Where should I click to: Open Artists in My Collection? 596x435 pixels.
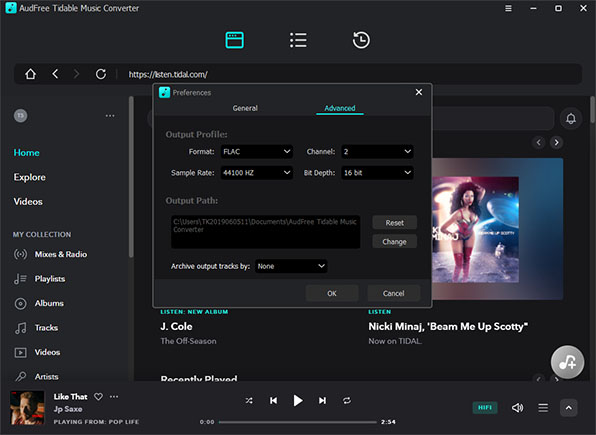[x=36, y=376]
